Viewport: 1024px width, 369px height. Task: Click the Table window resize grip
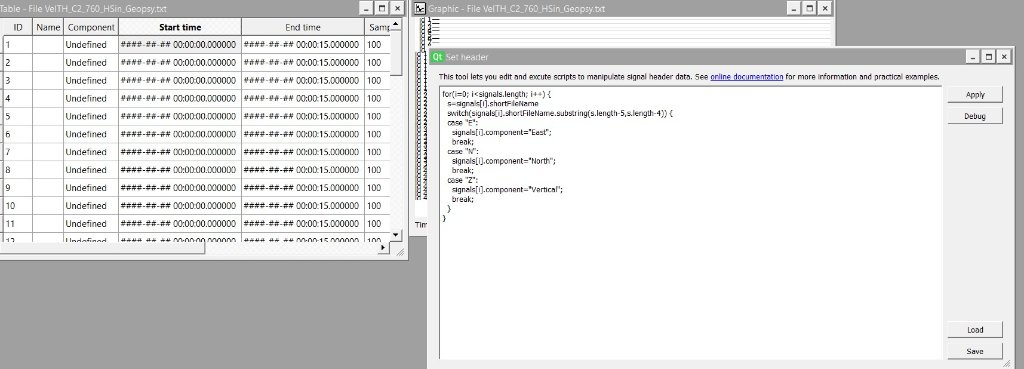click(400, 251)
